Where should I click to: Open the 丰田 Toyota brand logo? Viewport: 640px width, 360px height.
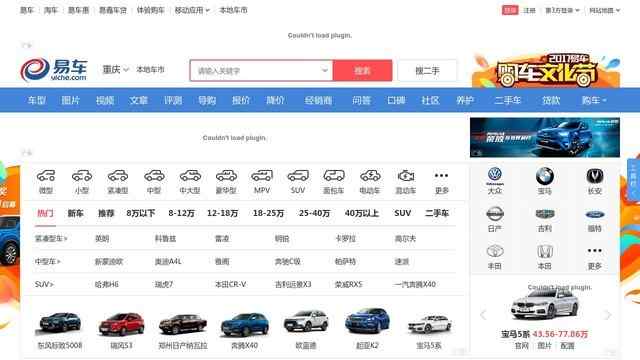pos(495,251)
